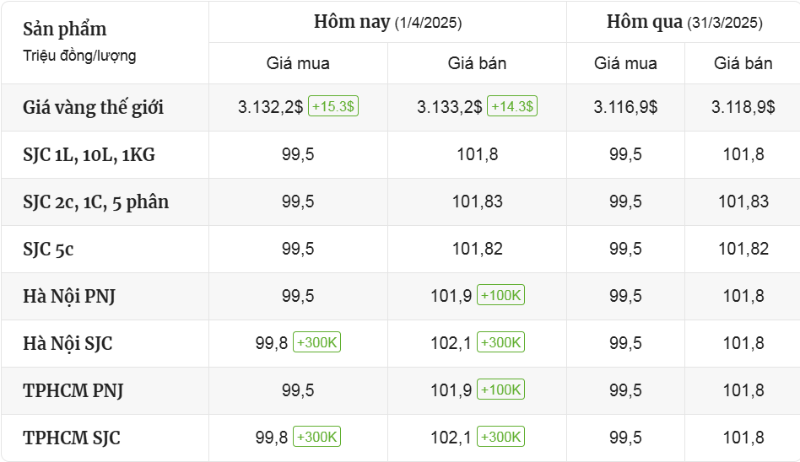Click Hà Nội SJC buy +300K badge
The width and height of the screenshot is (800, 462).
coord(317,342)
